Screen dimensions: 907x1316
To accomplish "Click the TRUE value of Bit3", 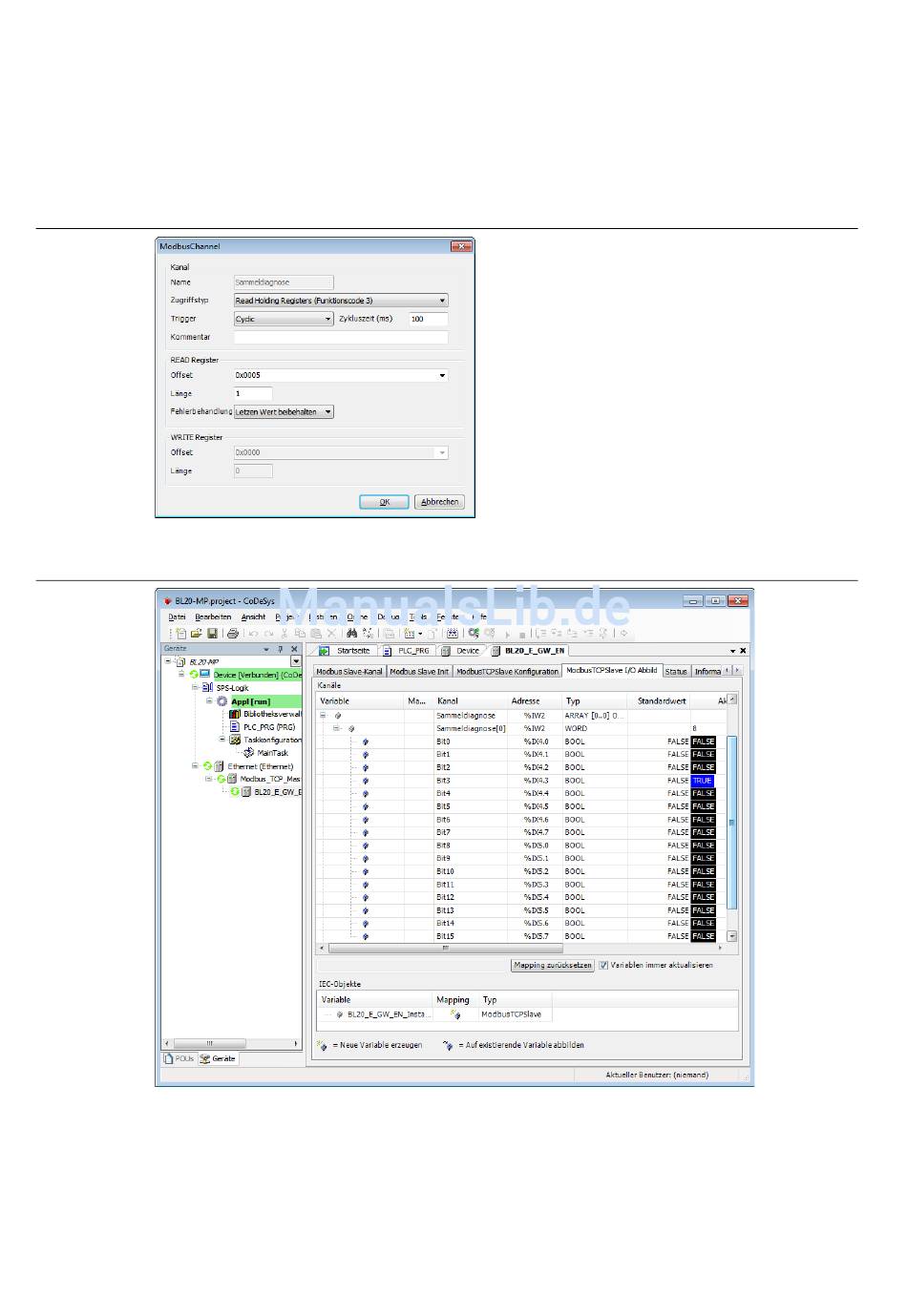I will [x=703, y=781].
